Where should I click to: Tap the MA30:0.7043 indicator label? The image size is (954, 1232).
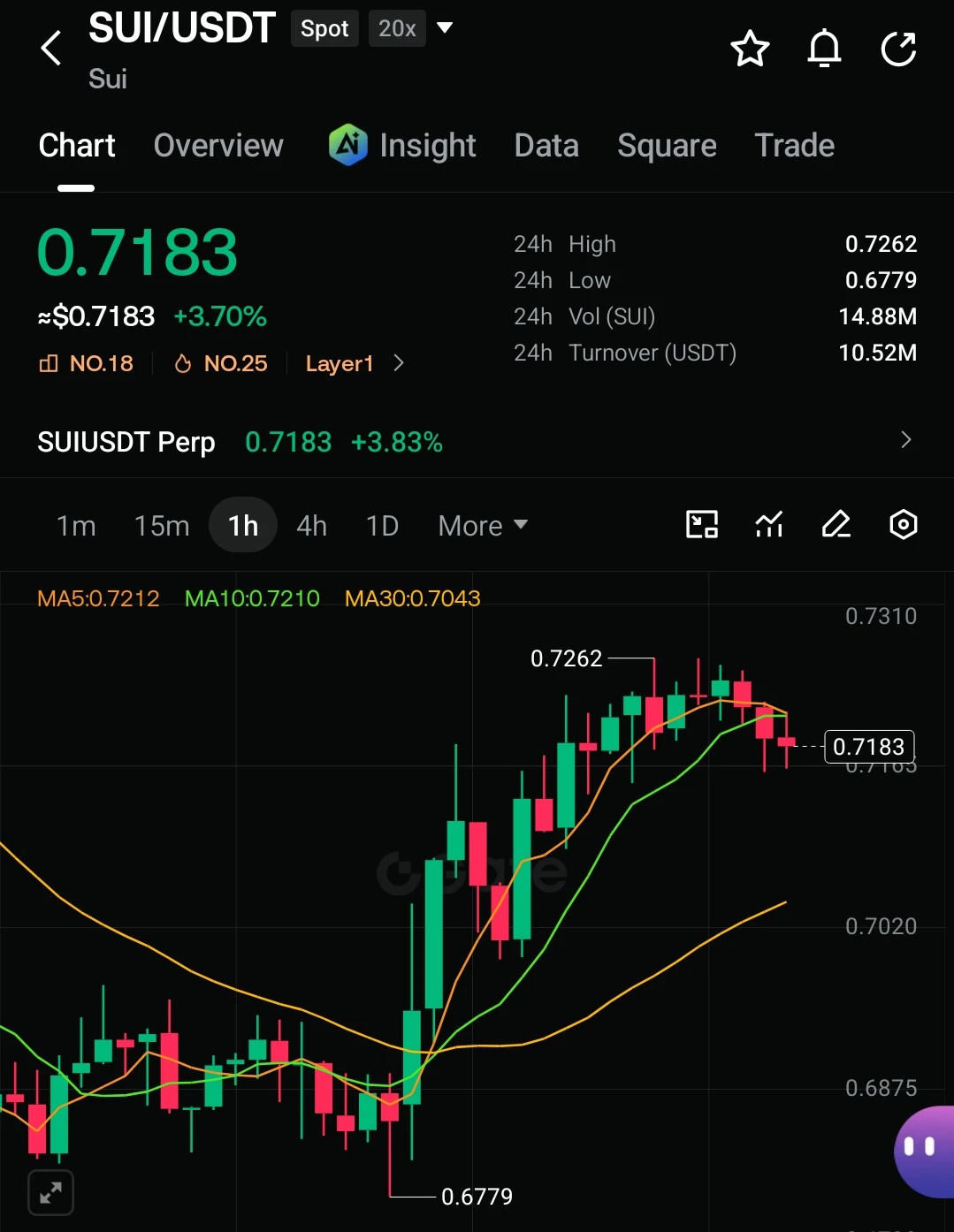tap(413, 598)
